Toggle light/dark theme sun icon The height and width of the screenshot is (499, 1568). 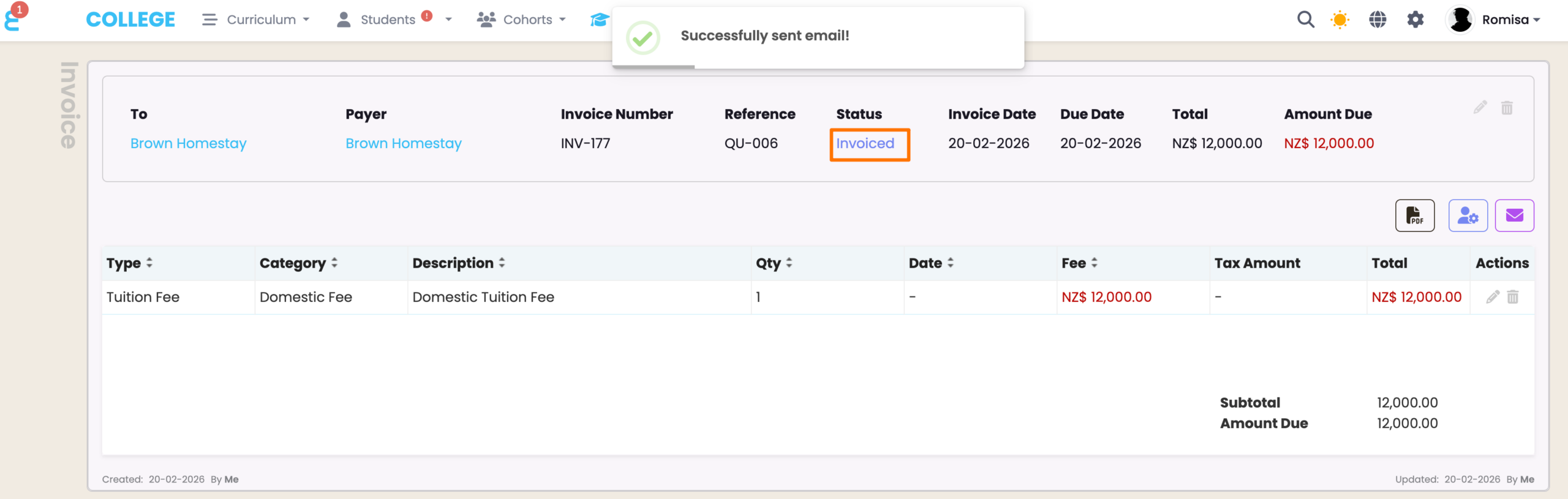[1340, 20]
